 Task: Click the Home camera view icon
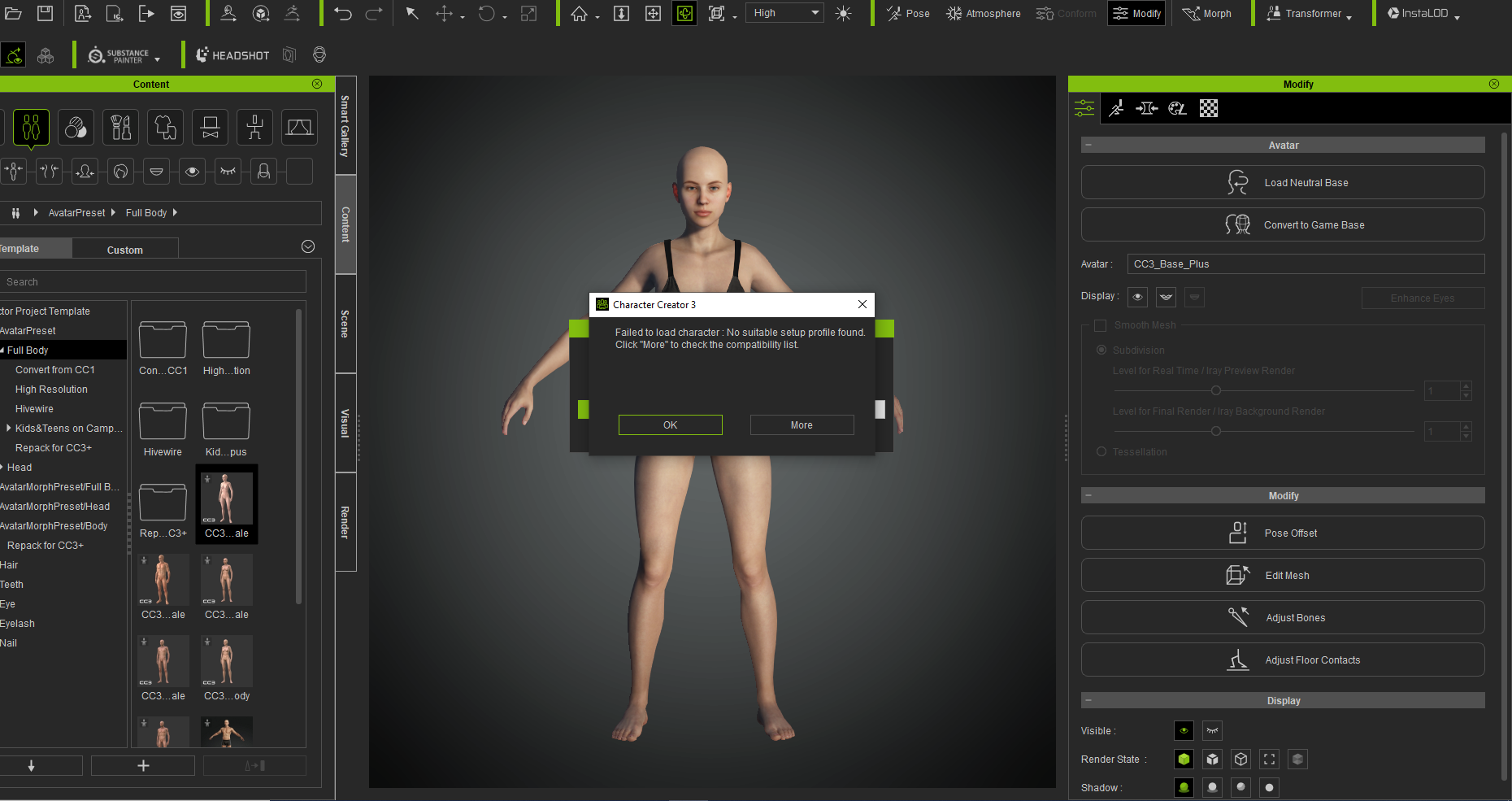pos(579,13)
